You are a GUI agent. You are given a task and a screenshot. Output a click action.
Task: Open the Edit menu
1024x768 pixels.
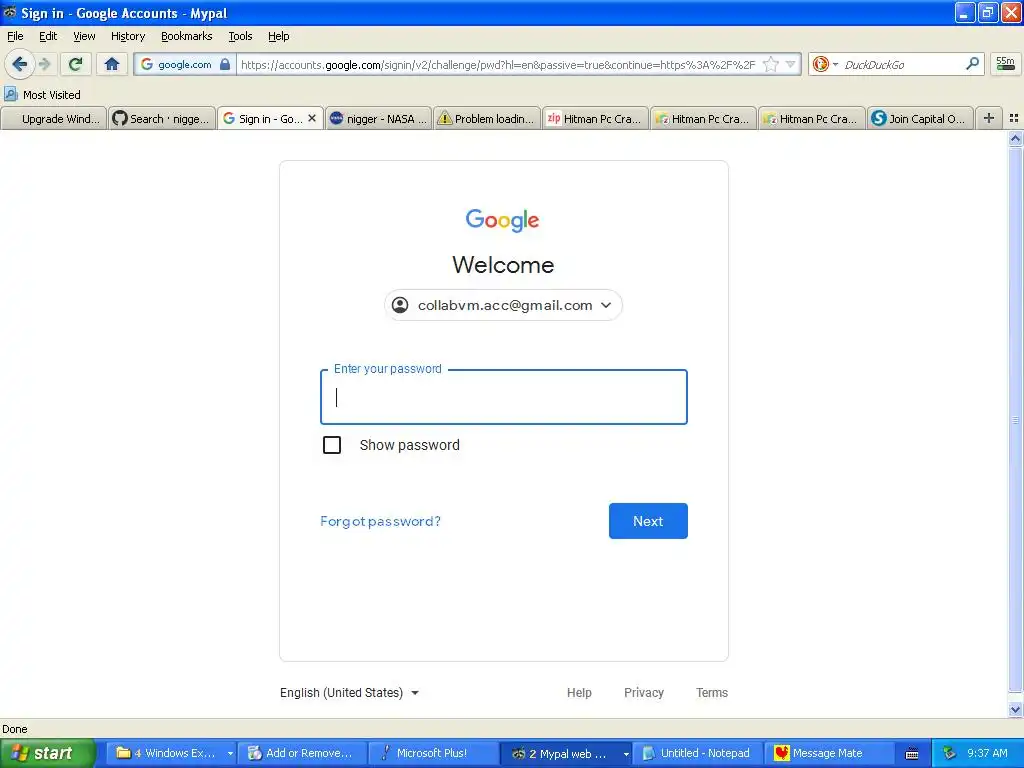point(48,36)
